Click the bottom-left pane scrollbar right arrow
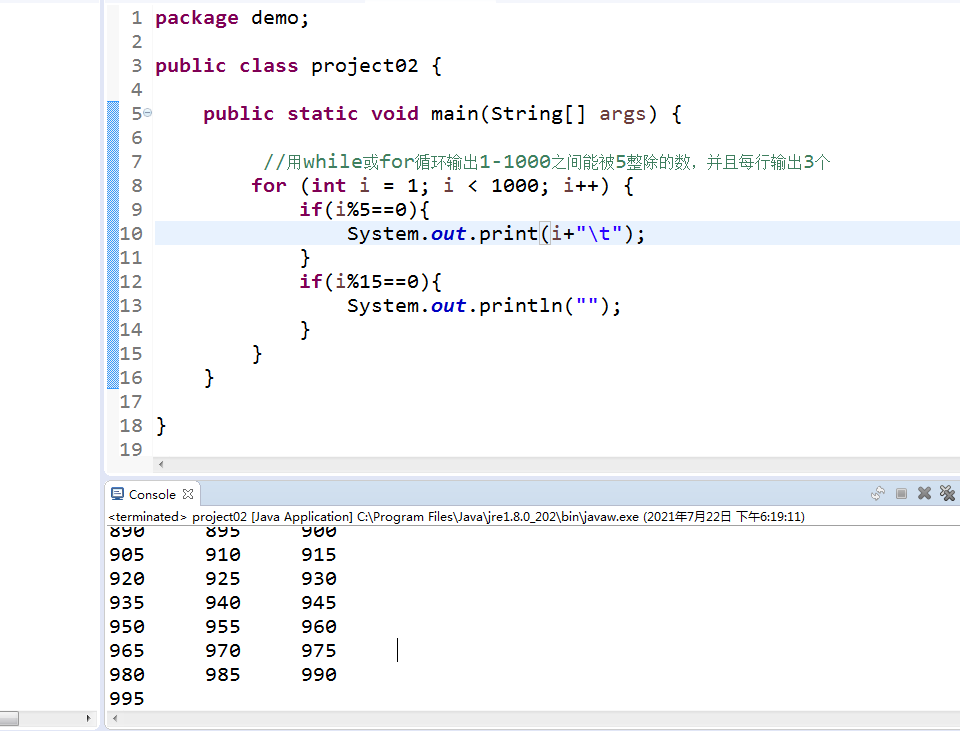Image resolution: width=960 pixels, height=731 pixels. (88, 717)
